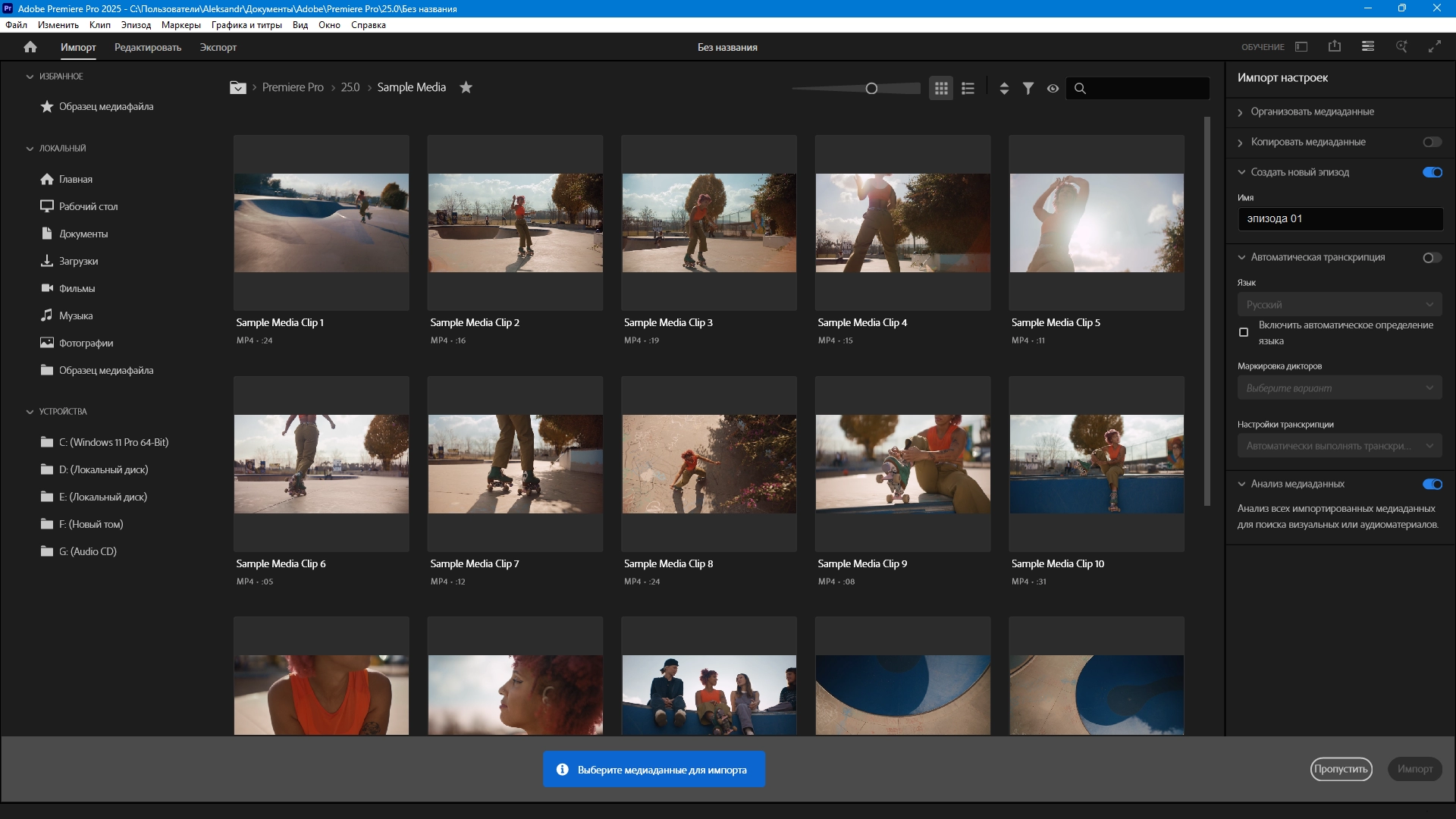Collapse the Media analysis section
1456x819 pixels.
click(x=1241, y=484)
